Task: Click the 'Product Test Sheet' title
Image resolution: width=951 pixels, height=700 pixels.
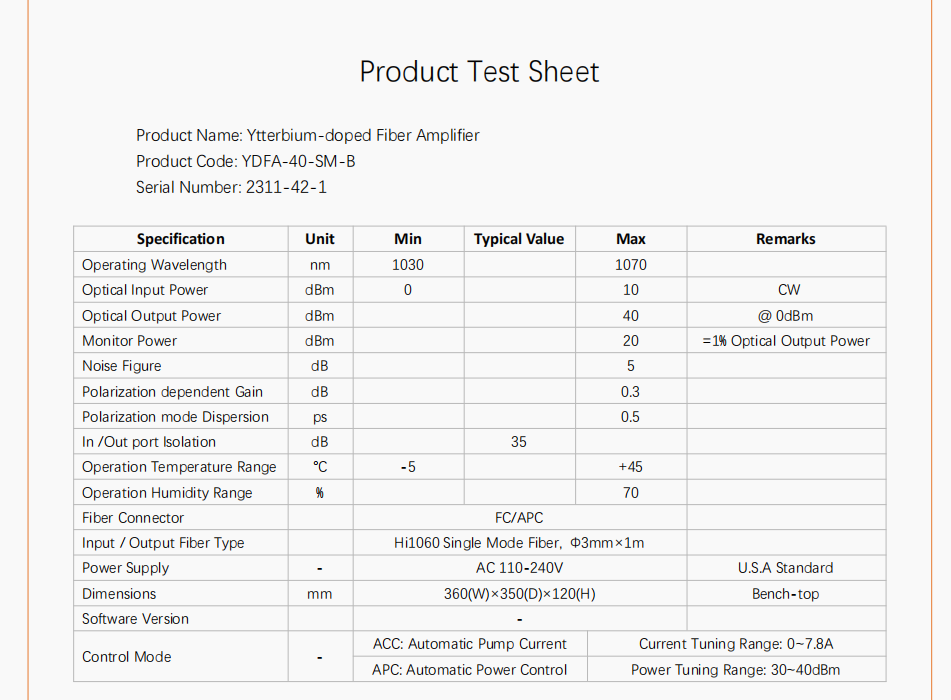Action: coord(479,72)
